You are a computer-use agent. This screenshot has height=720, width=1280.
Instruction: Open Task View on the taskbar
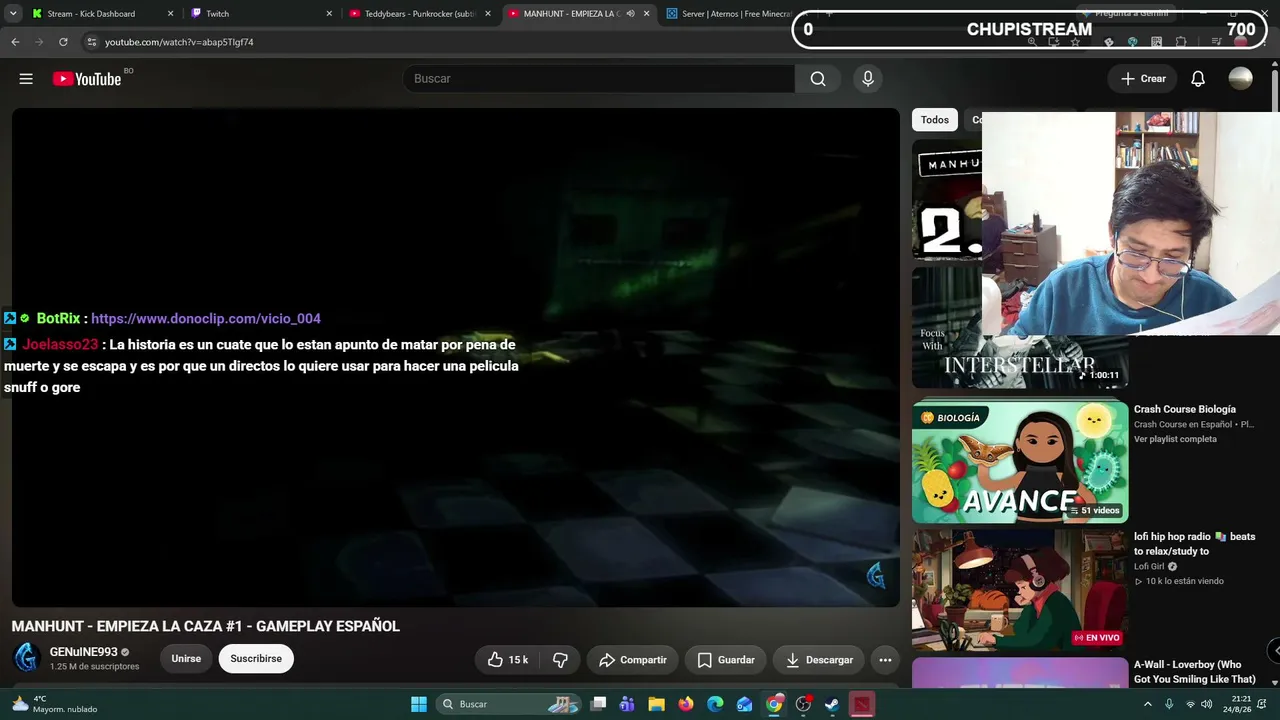pos(598,704)
